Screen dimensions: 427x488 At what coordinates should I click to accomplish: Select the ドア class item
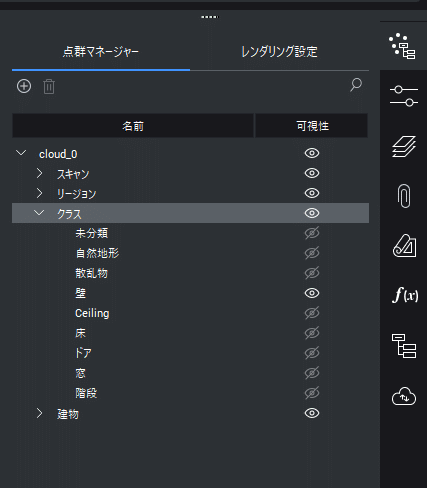(x=83, y=353)
